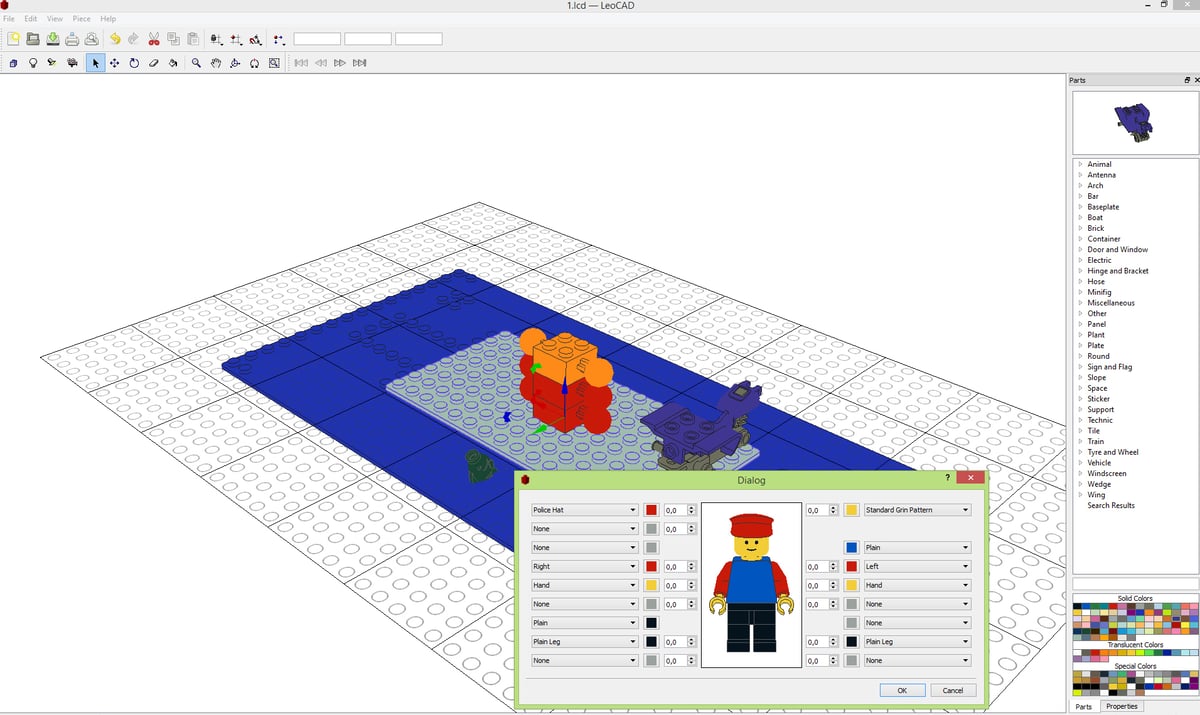
Task: Select the Pan hand tool
Action: point(216,63)
